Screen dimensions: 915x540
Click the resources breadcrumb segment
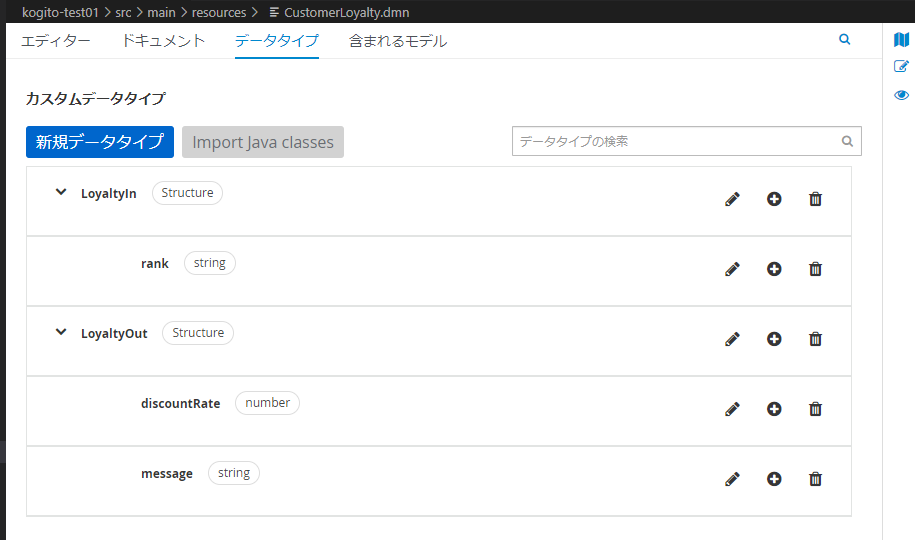[x=219, y=12]
